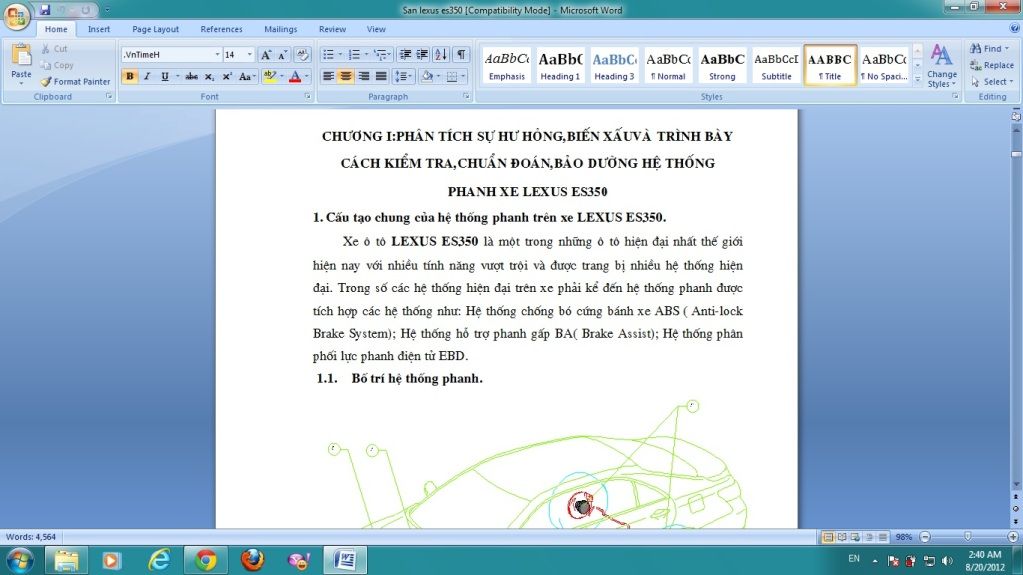Viewport: 1023px width, 575px height.
Task: Apply the Heading 1 style
Action: (560, 66)
